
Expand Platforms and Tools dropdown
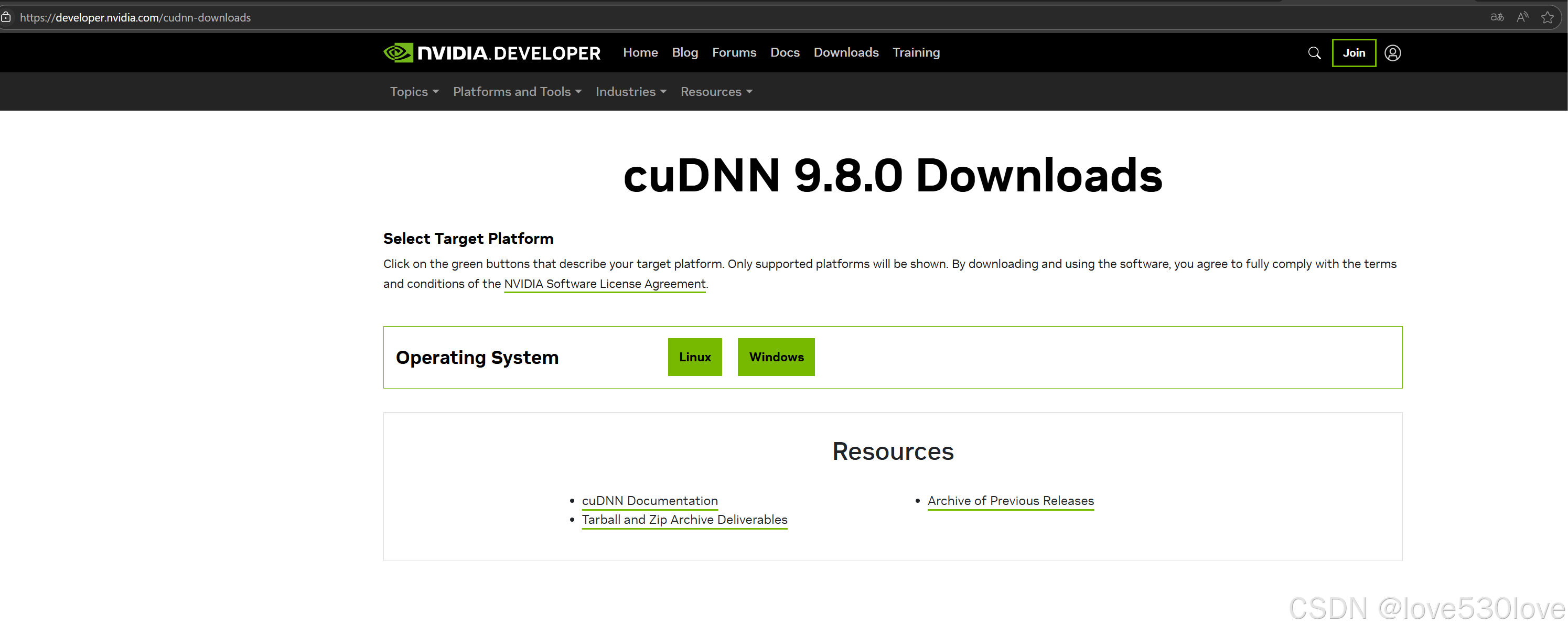(517, 91)
